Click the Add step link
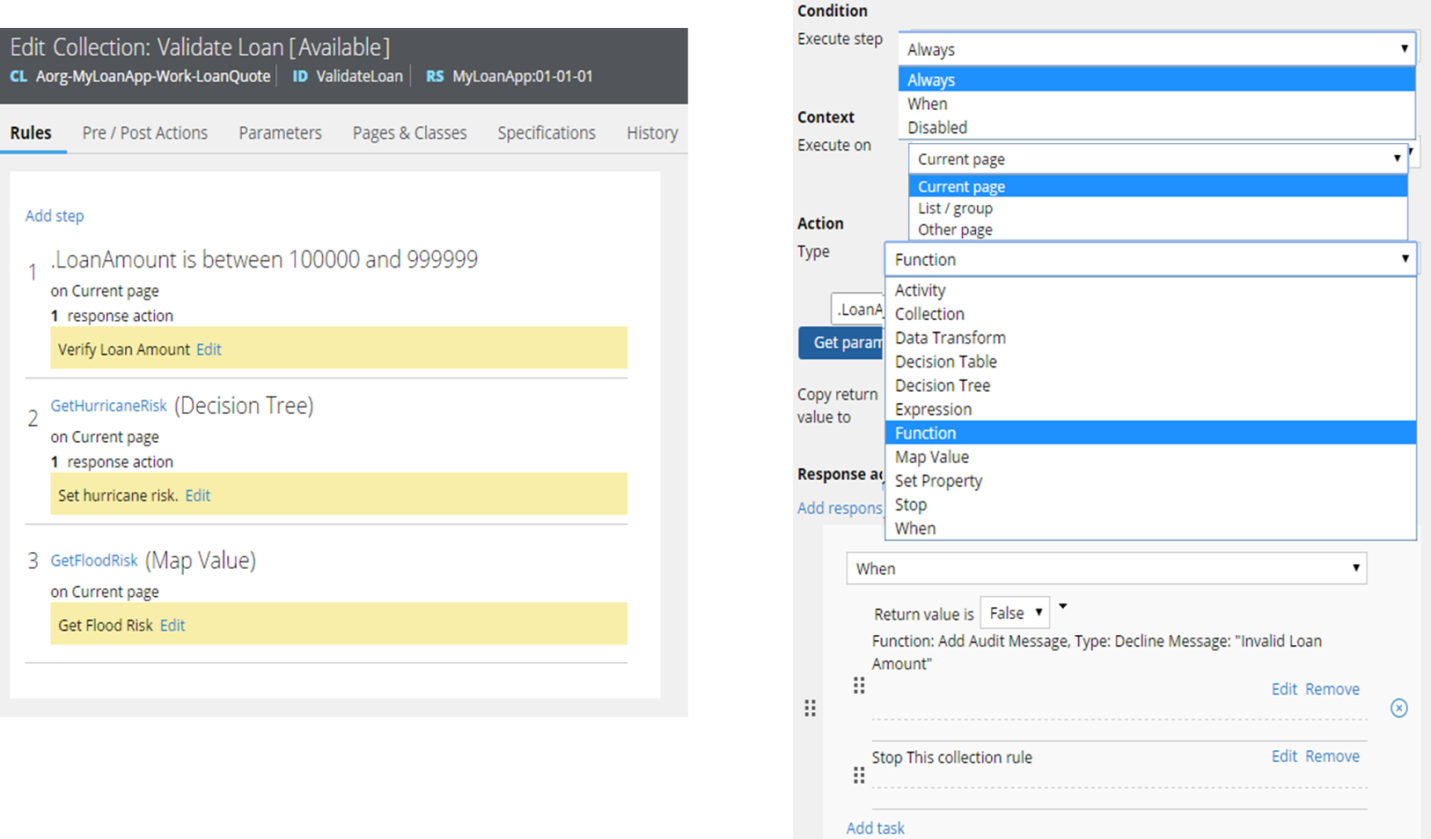The image size is (1431, 839). [x=54, y=216]
